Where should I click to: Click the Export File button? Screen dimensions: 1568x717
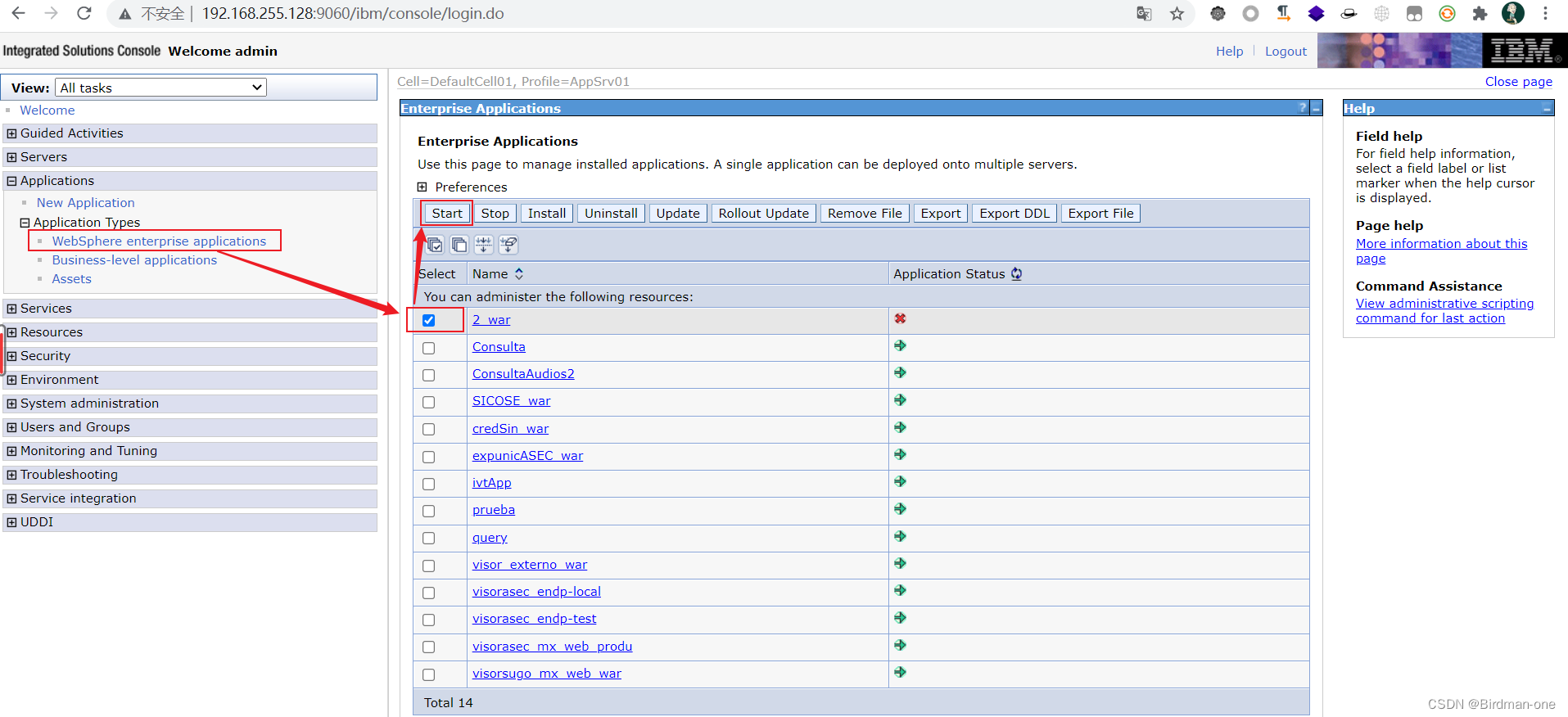[1100, 214]
